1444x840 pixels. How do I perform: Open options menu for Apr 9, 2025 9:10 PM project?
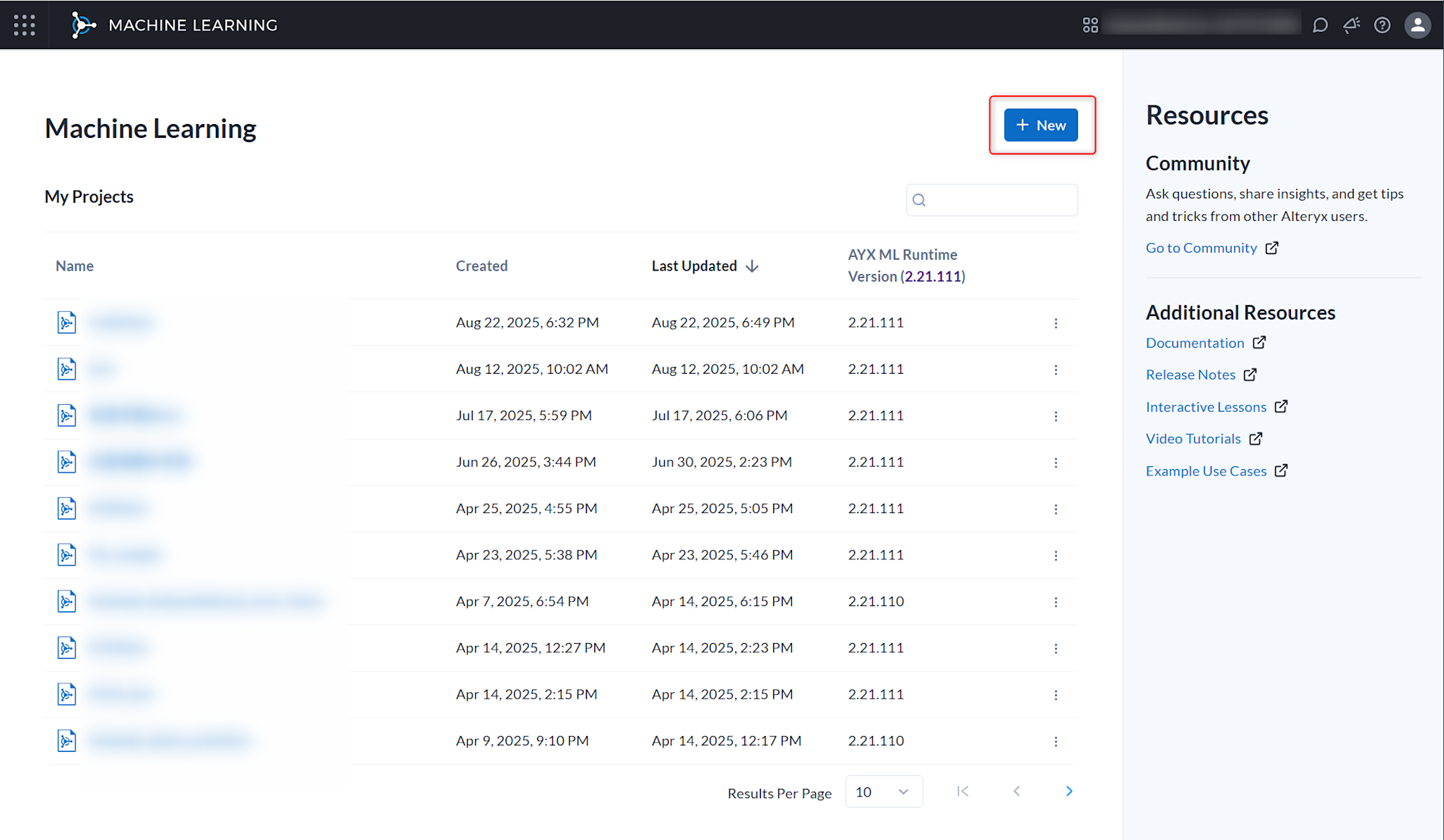coord(1056,742)
